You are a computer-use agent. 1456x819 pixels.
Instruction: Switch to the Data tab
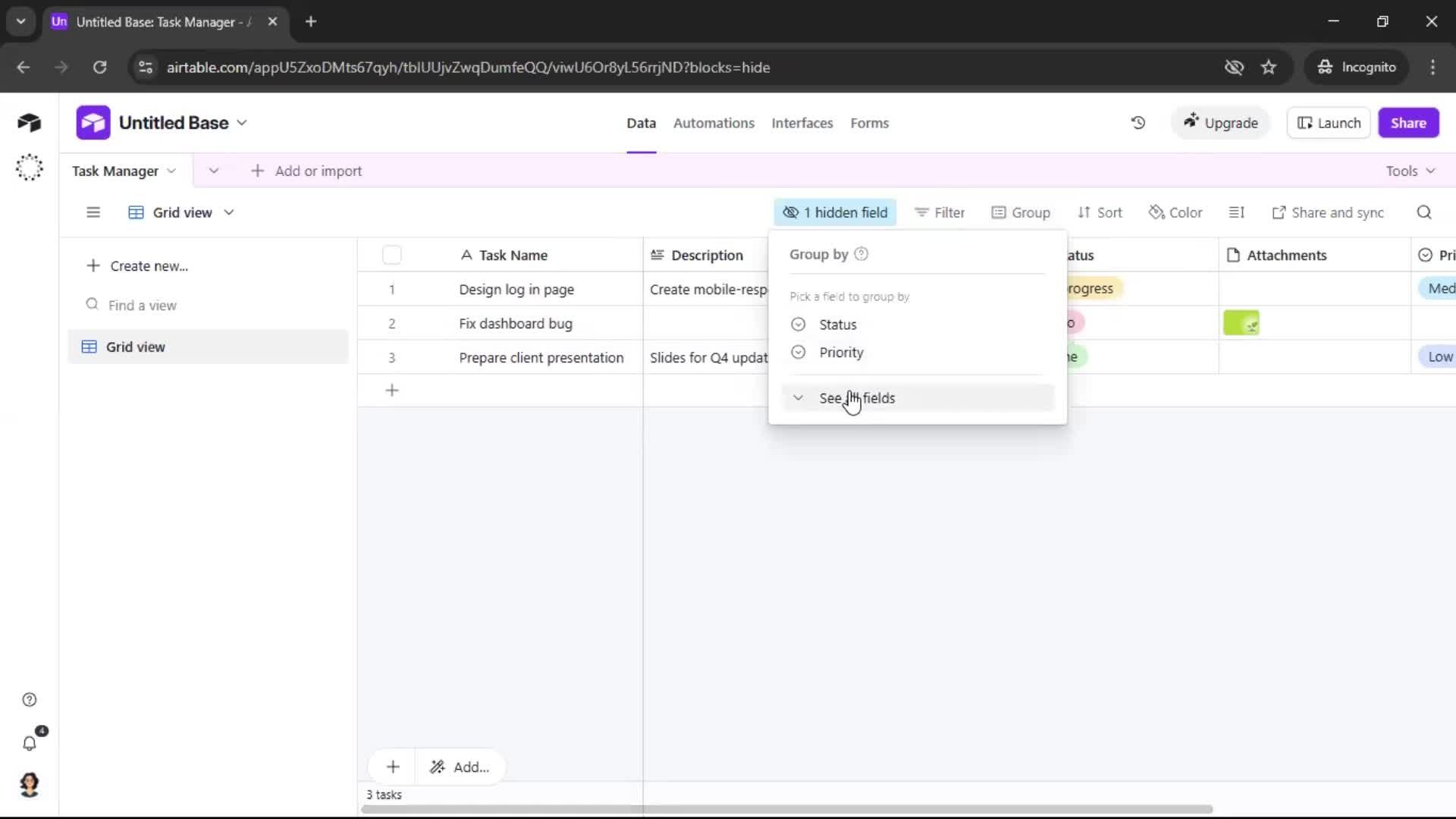click(x=641, y=123)
